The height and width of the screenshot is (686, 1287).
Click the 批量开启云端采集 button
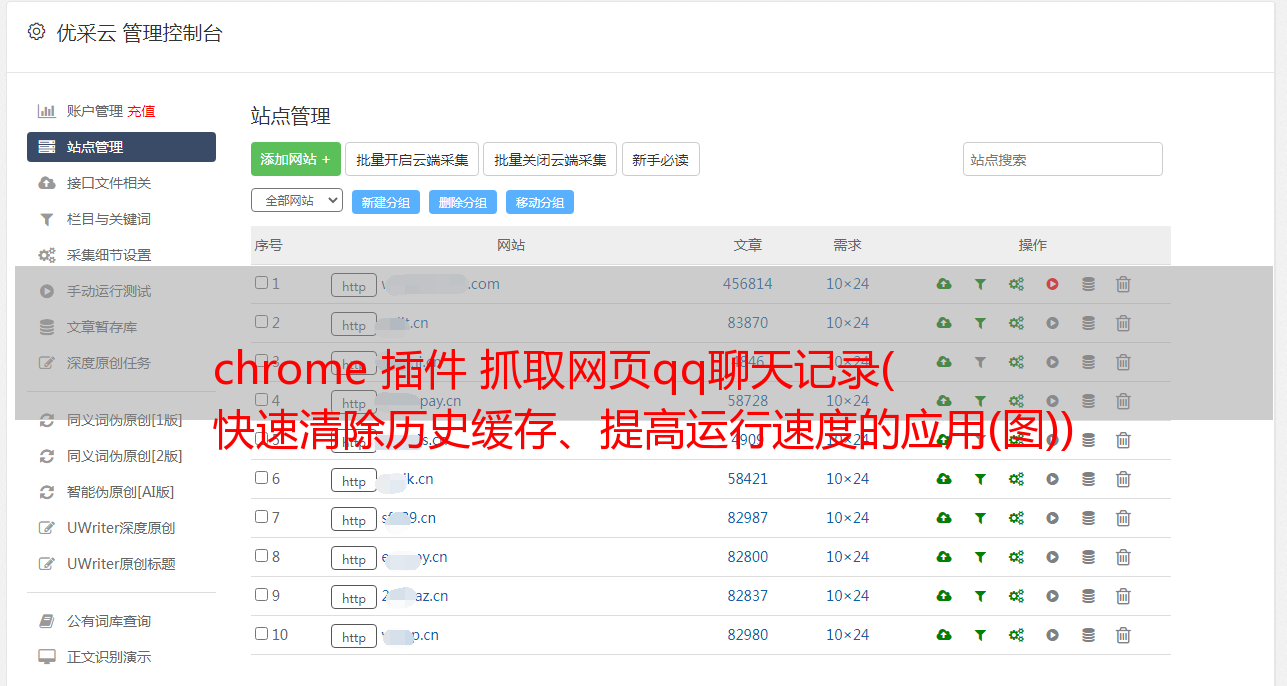412,159
